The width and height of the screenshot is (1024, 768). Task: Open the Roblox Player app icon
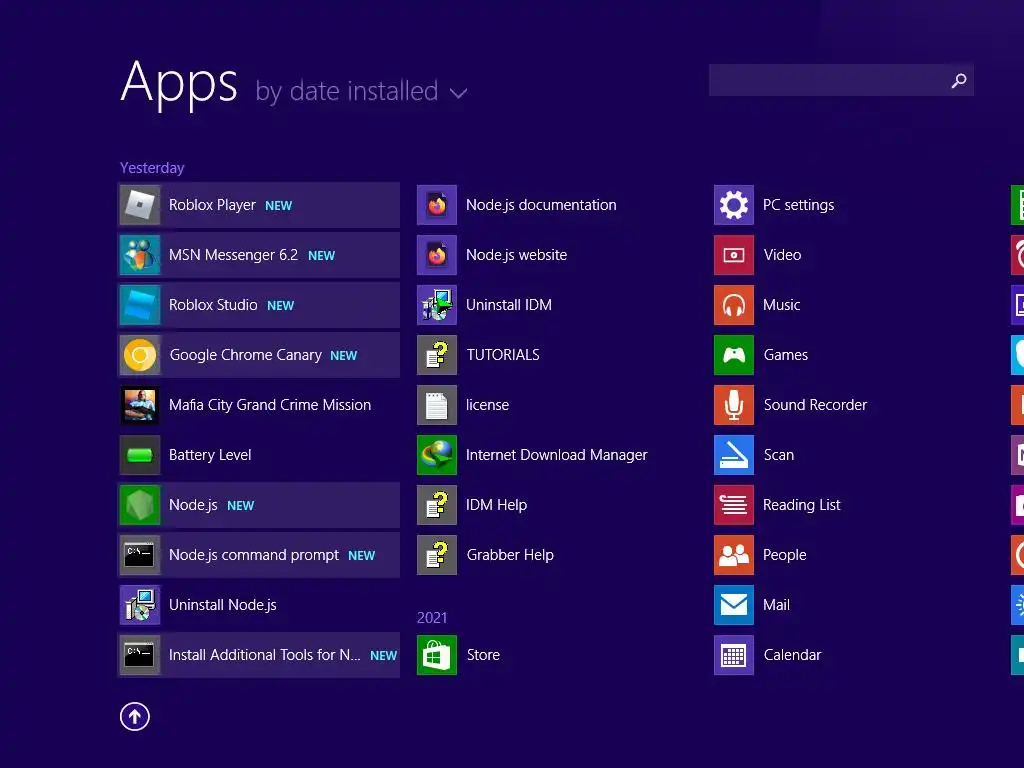pyautogui.click(x=140, y=205)
